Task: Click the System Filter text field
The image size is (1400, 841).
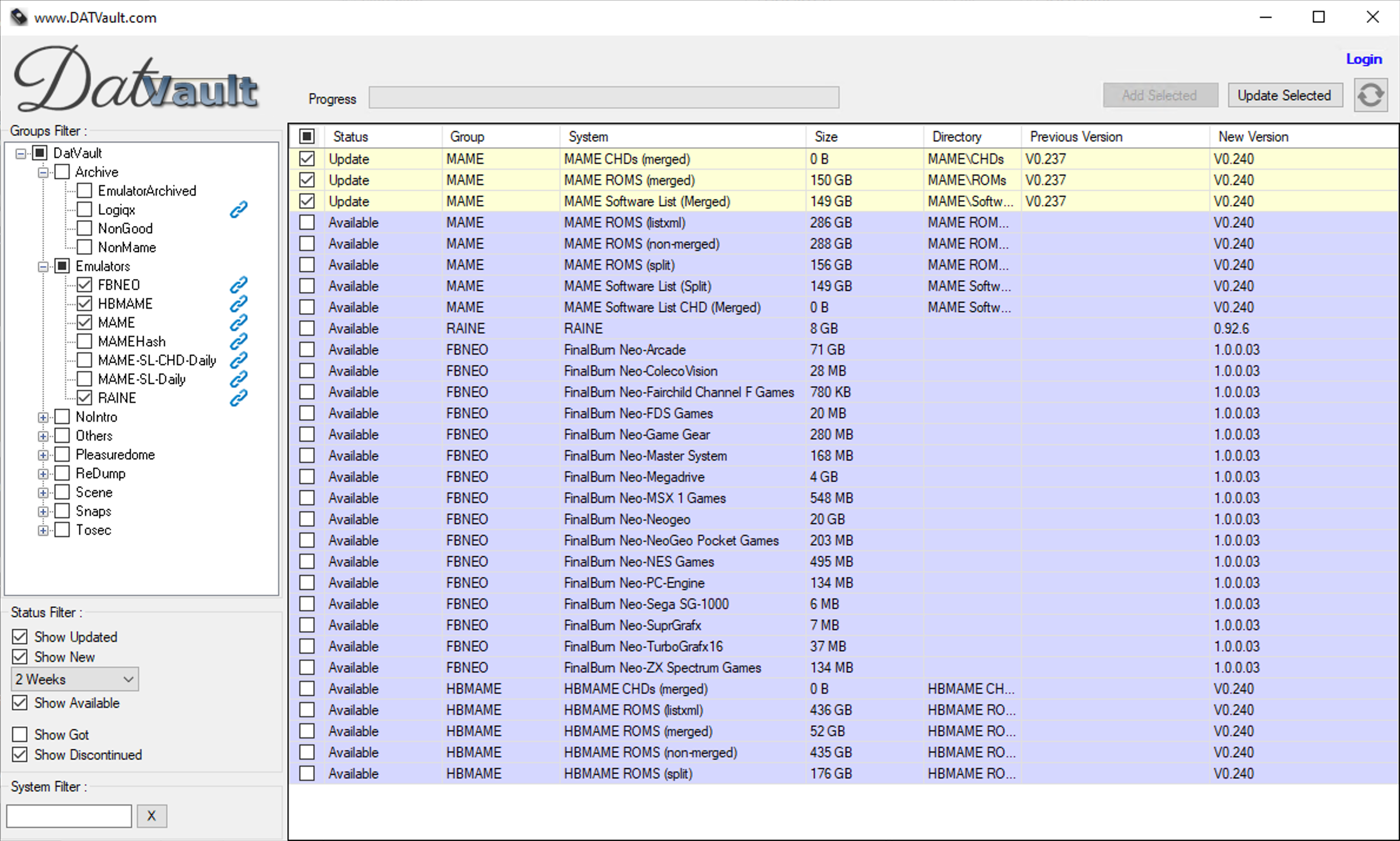Action: pyautogui.click(x=69, y=816)
